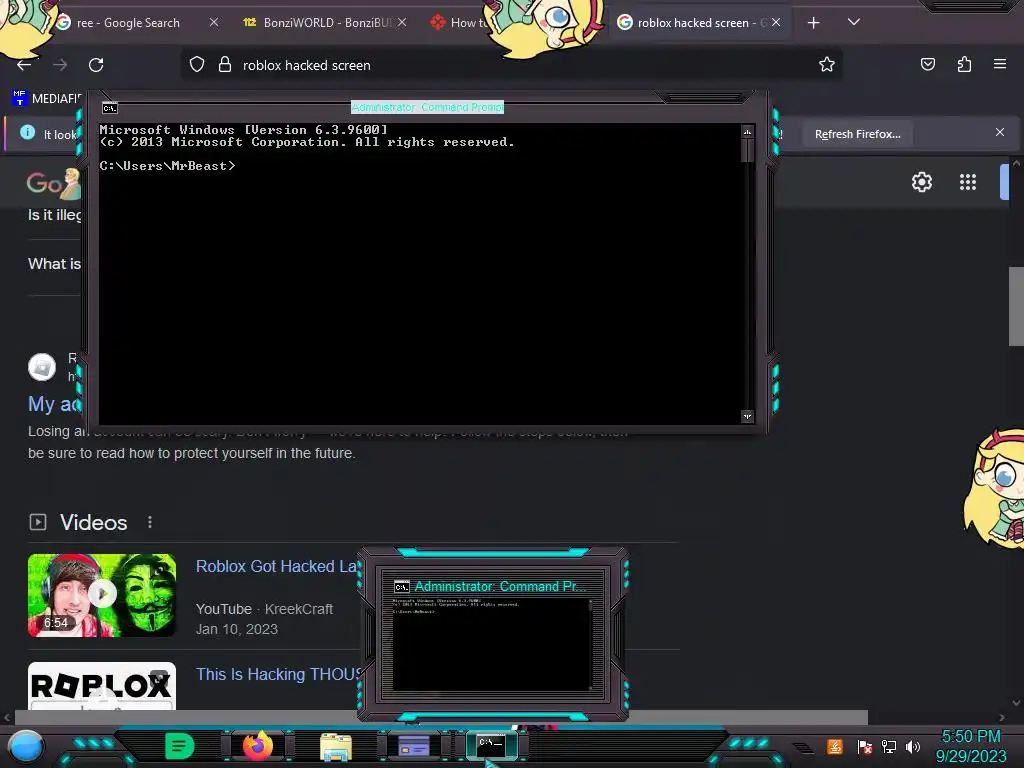
Task: Click the page vertical scrollbar thumb
Action: [x=1016, y=306]
